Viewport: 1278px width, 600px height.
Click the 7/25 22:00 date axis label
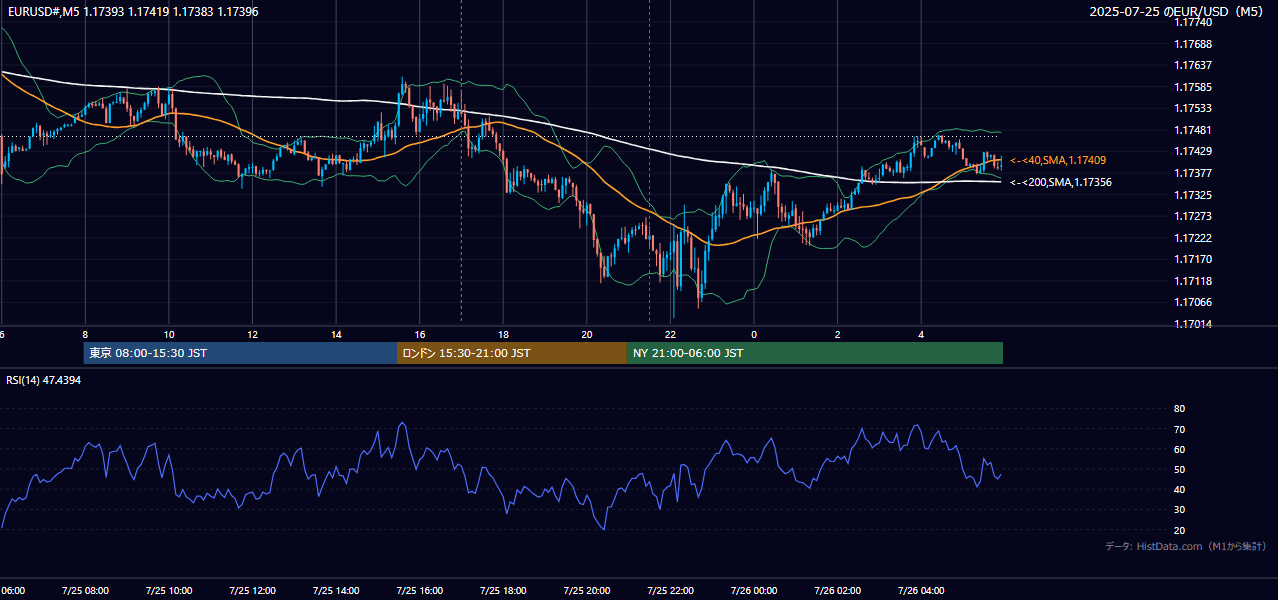671,590
